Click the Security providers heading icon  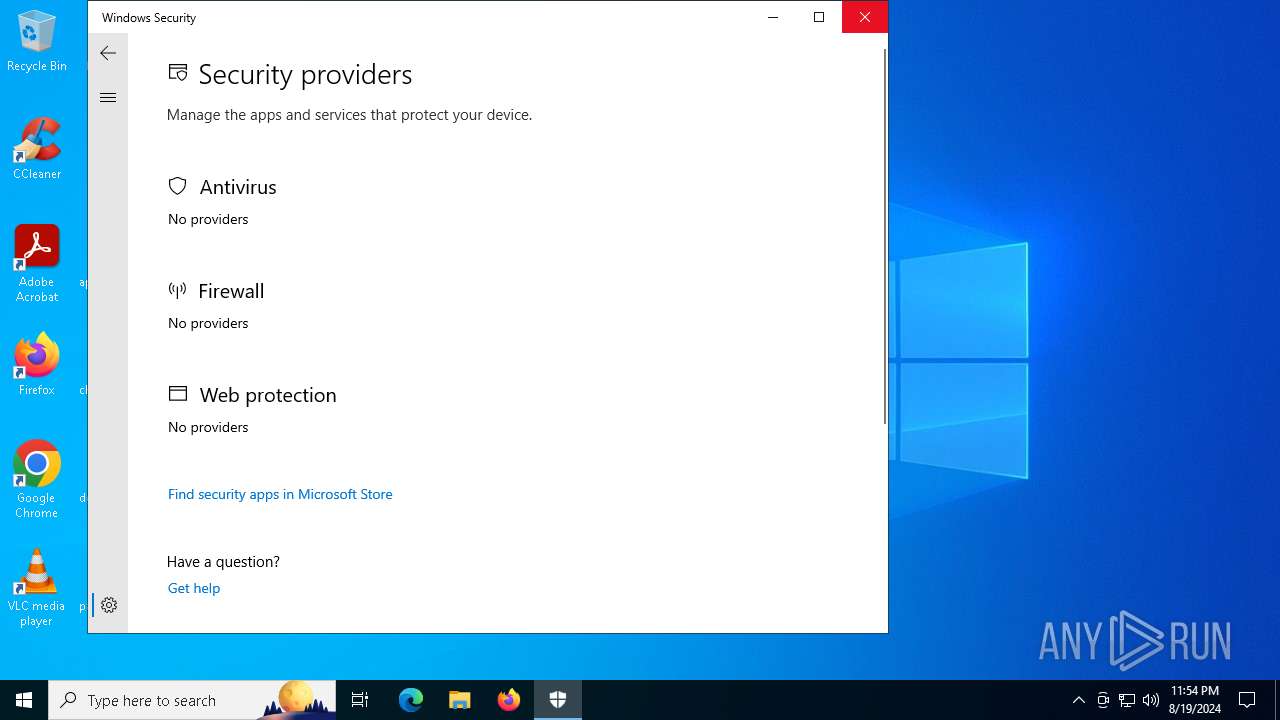pyautogui.click(x=178, y=72)
